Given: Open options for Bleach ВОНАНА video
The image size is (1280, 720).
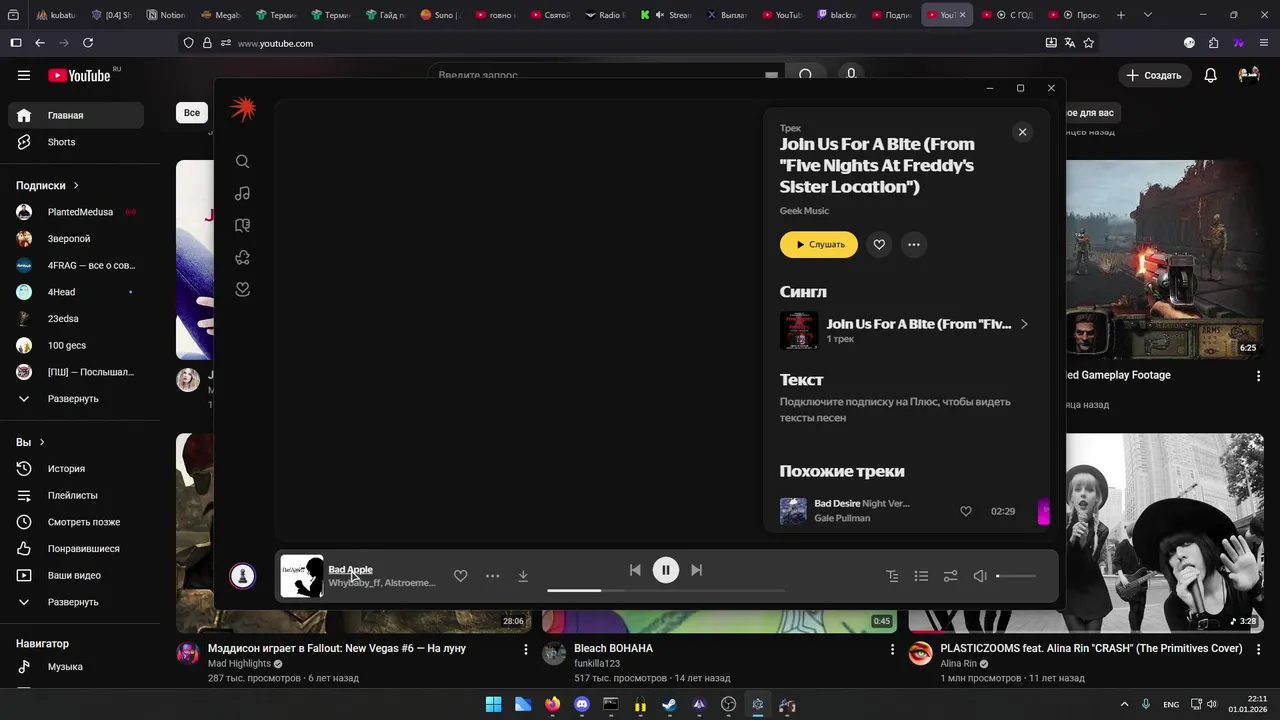Looking at the screenshot, I should coord(892,649).
